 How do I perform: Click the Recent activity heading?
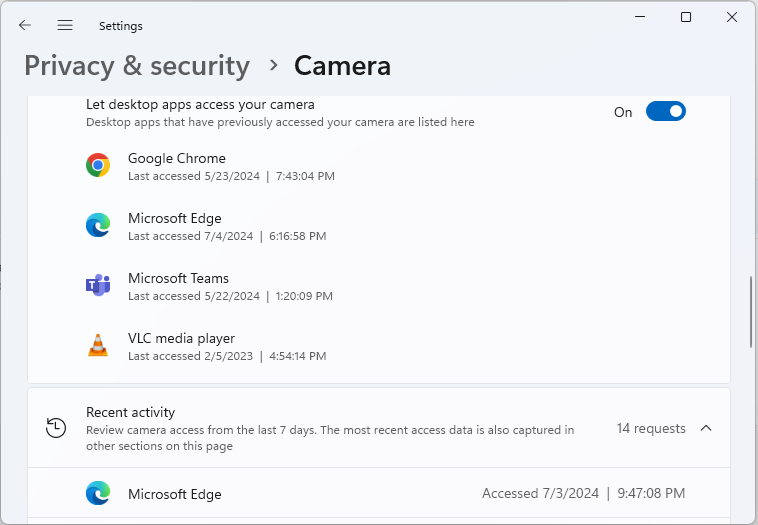[x=131, y=412]
